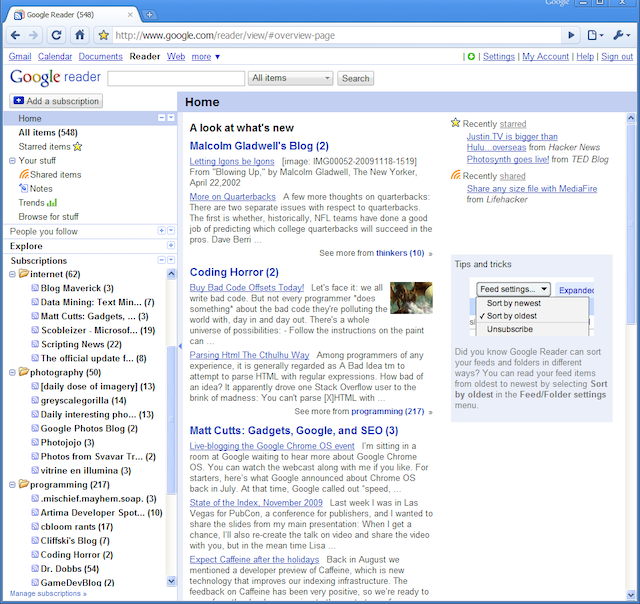
Task: Click the Coding Horror article thumbnail
Action: click(411, 298)
